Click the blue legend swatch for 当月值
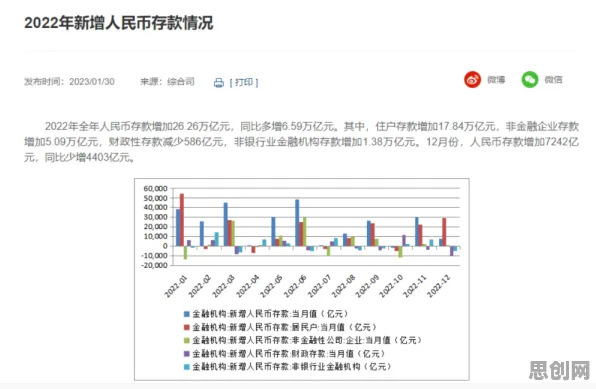Viewport: 596px width, 389px height. 187,314
